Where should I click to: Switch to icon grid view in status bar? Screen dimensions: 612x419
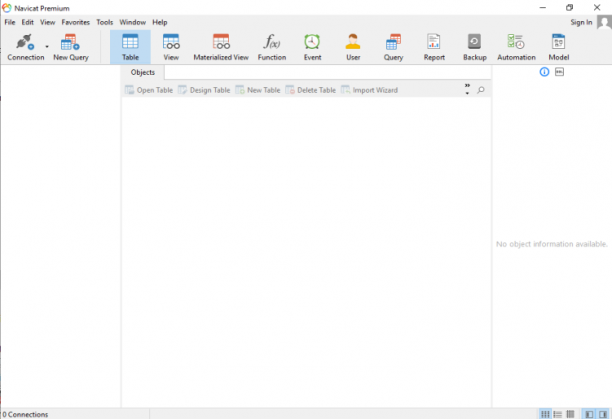point(545,414)
